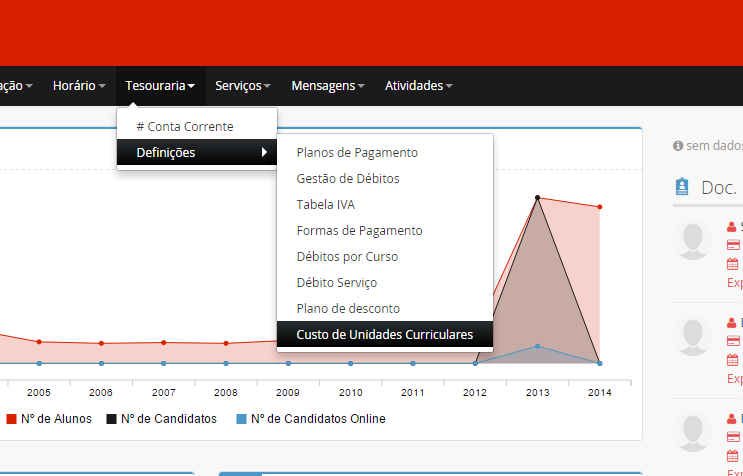Click the second entry's red card icon
This screenshot has height=476, width=743.
coord(732,341)
